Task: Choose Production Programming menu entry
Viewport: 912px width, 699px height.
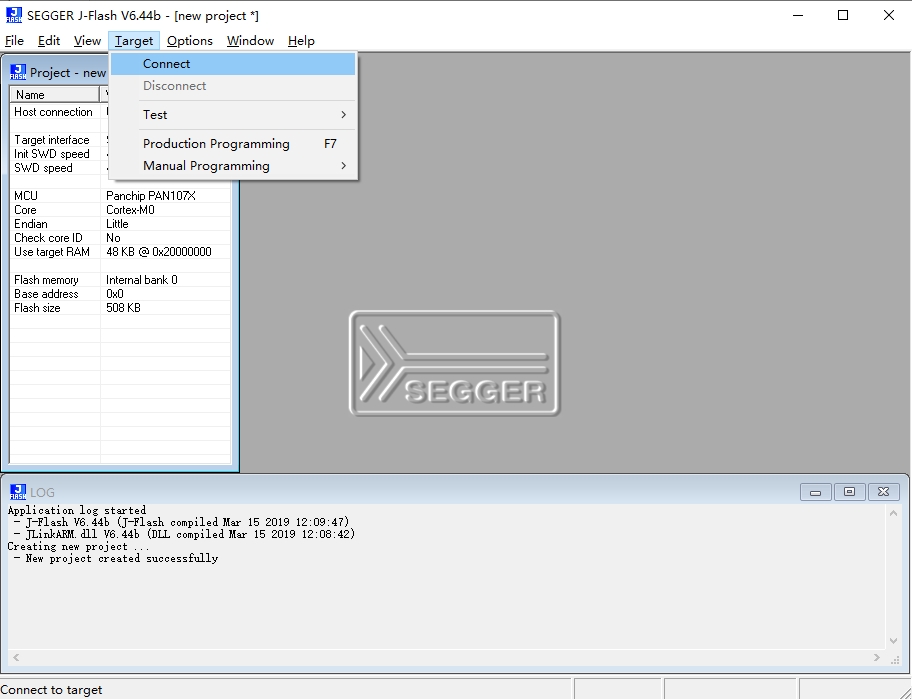Action: (x=233, y=144)
